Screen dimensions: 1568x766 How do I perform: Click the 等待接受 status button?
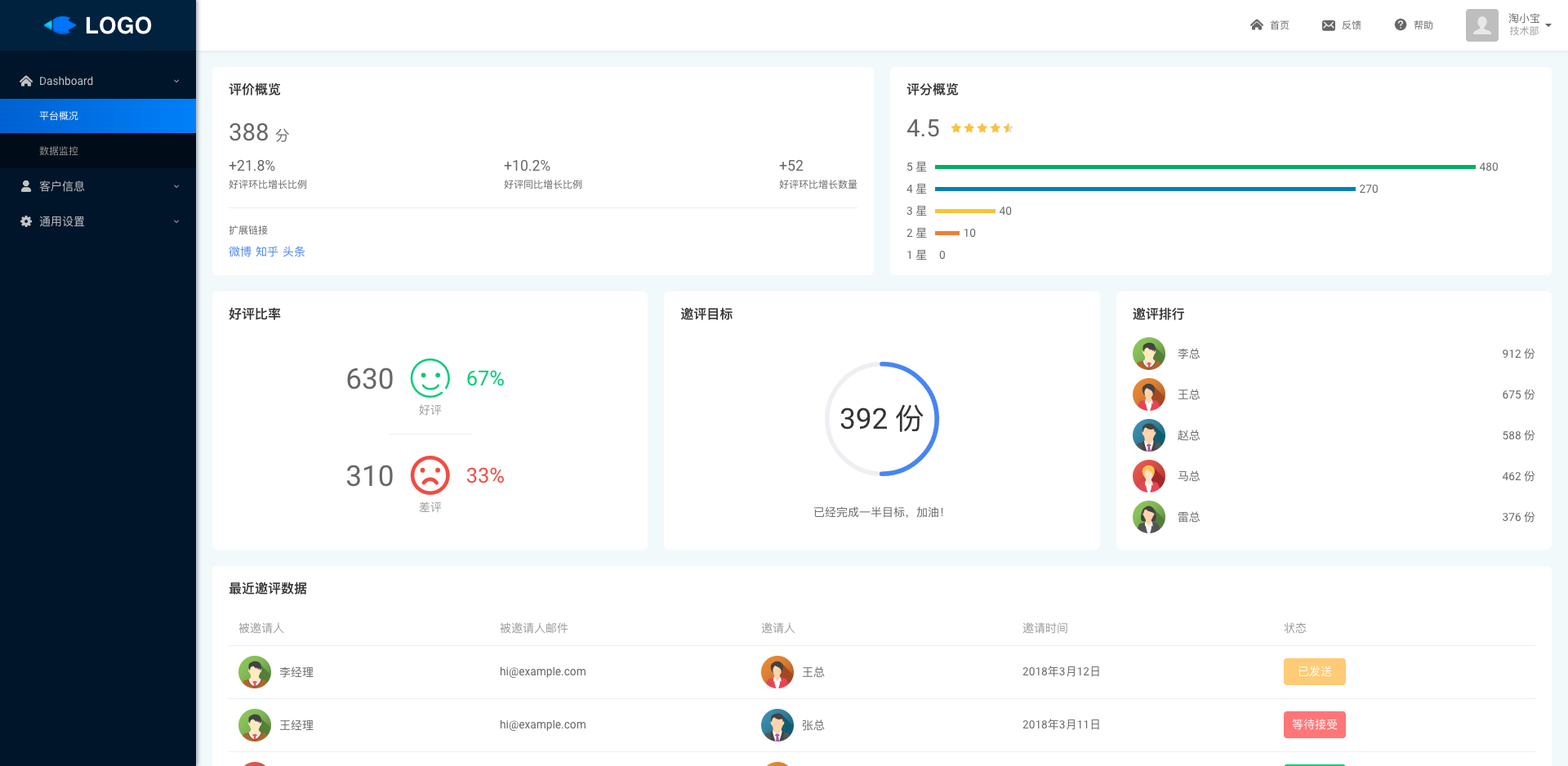click(1314, 724)
